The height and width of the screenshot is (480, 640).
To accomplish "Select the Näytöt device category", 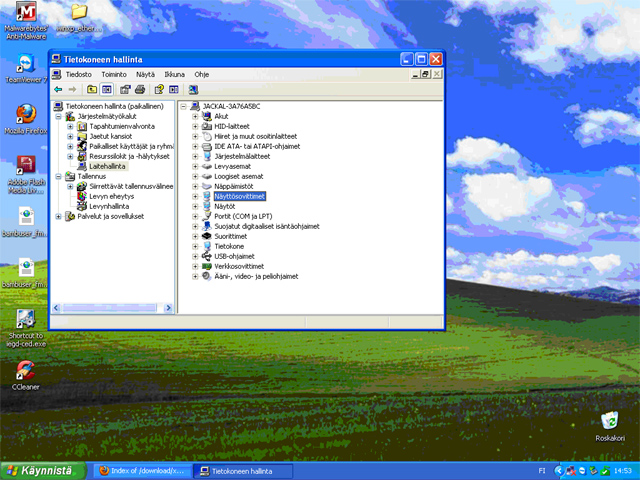I will 224,207.
